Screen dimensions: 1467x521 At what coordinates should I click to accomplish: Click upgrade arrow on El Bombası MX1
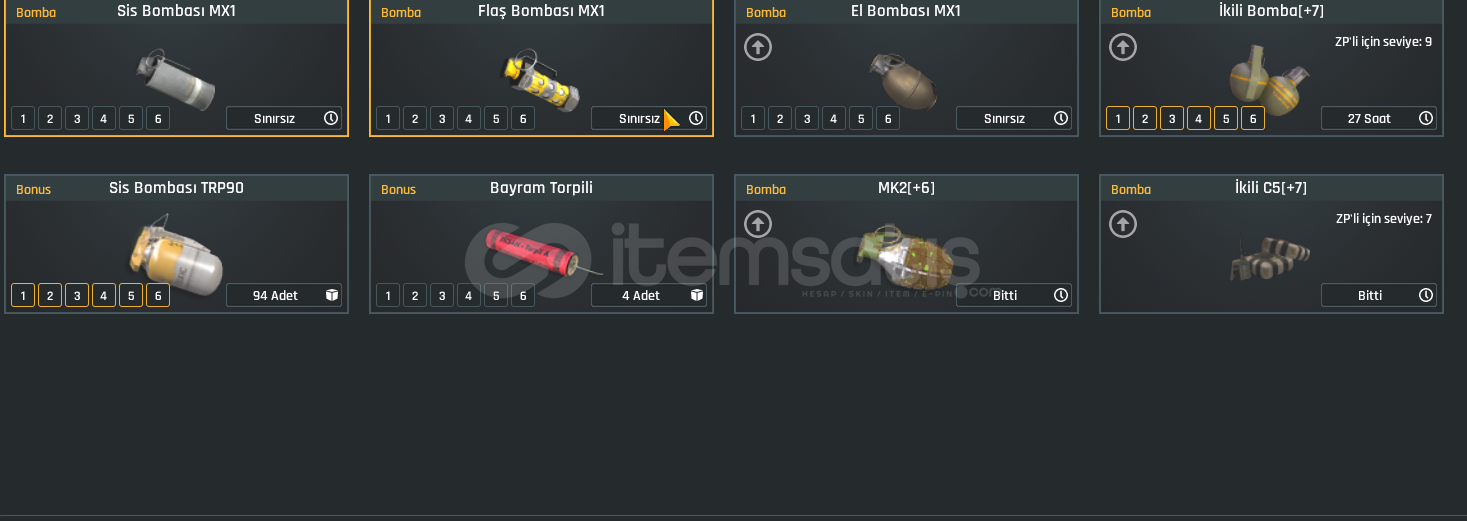[x=758, y=47]
